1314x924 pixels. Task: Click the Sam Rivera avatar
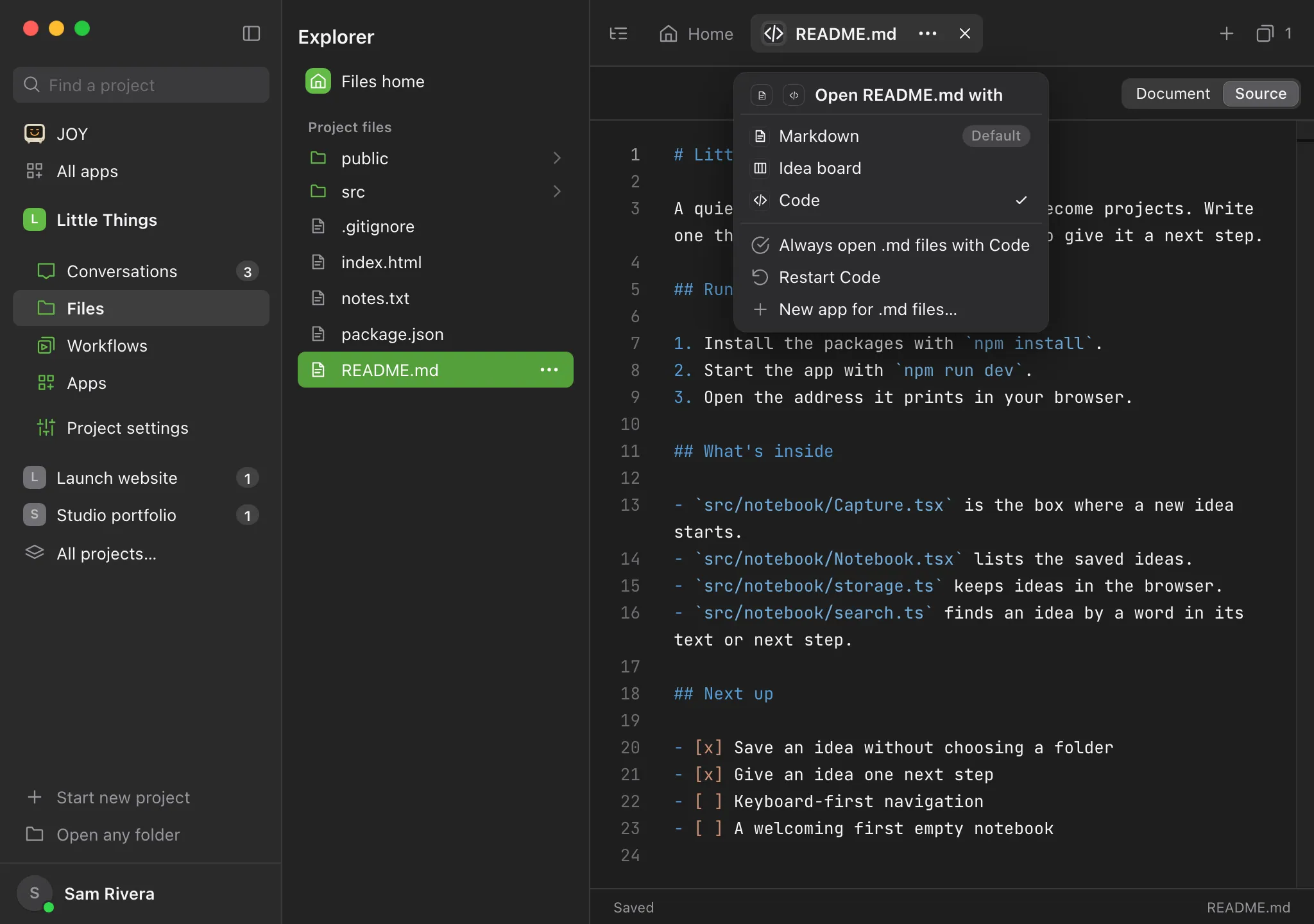coord(35,893)
